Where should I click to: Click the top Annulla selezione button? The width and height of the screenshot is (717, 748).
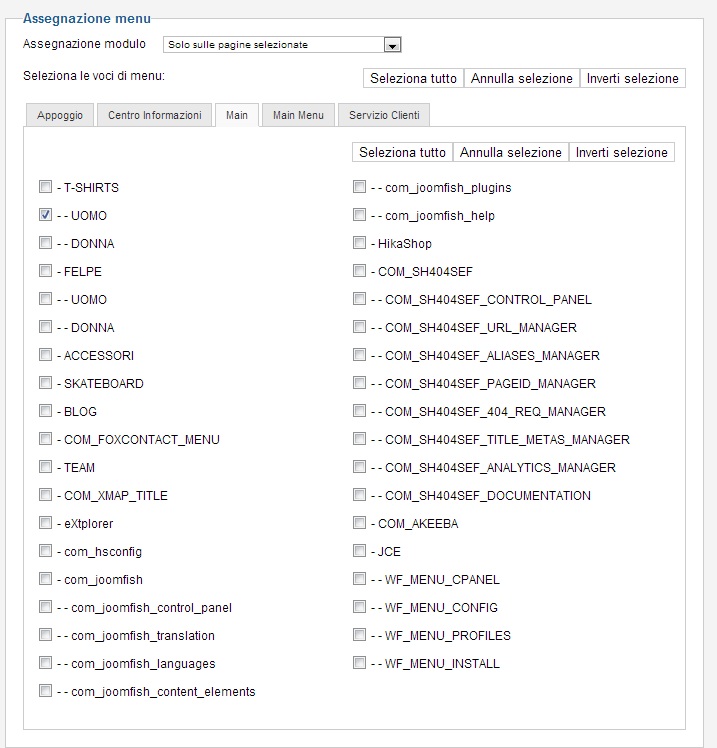[x=522, y=78]
